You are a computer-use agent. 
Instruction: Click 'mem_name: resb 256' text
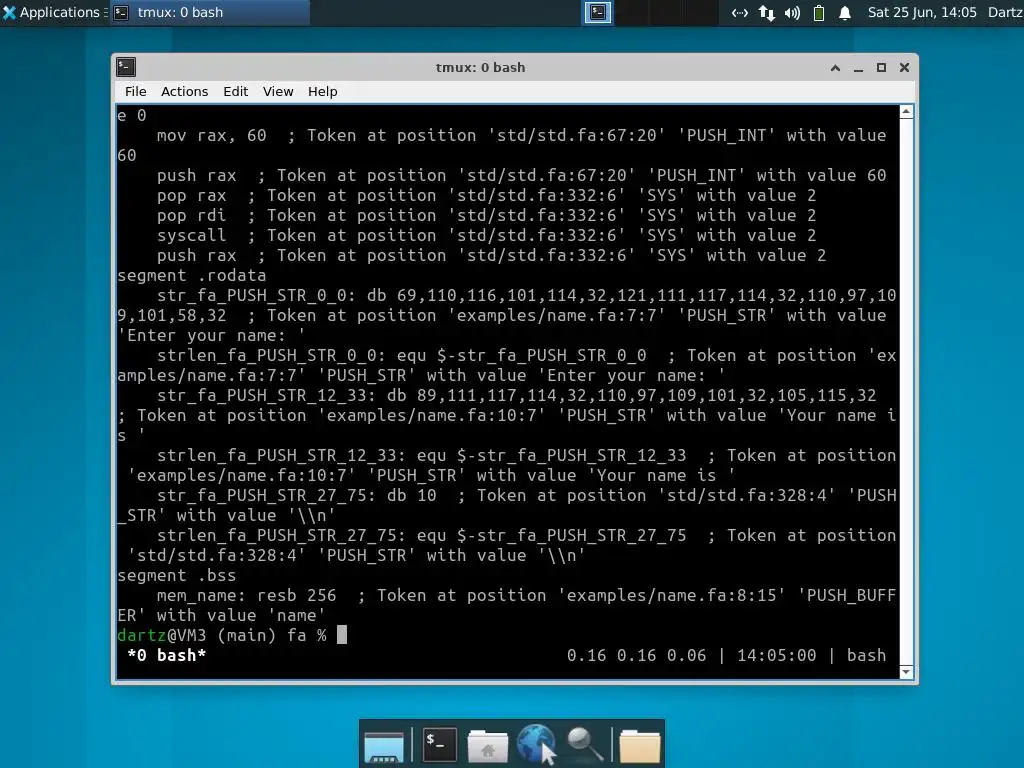click(x=246, y=595)
